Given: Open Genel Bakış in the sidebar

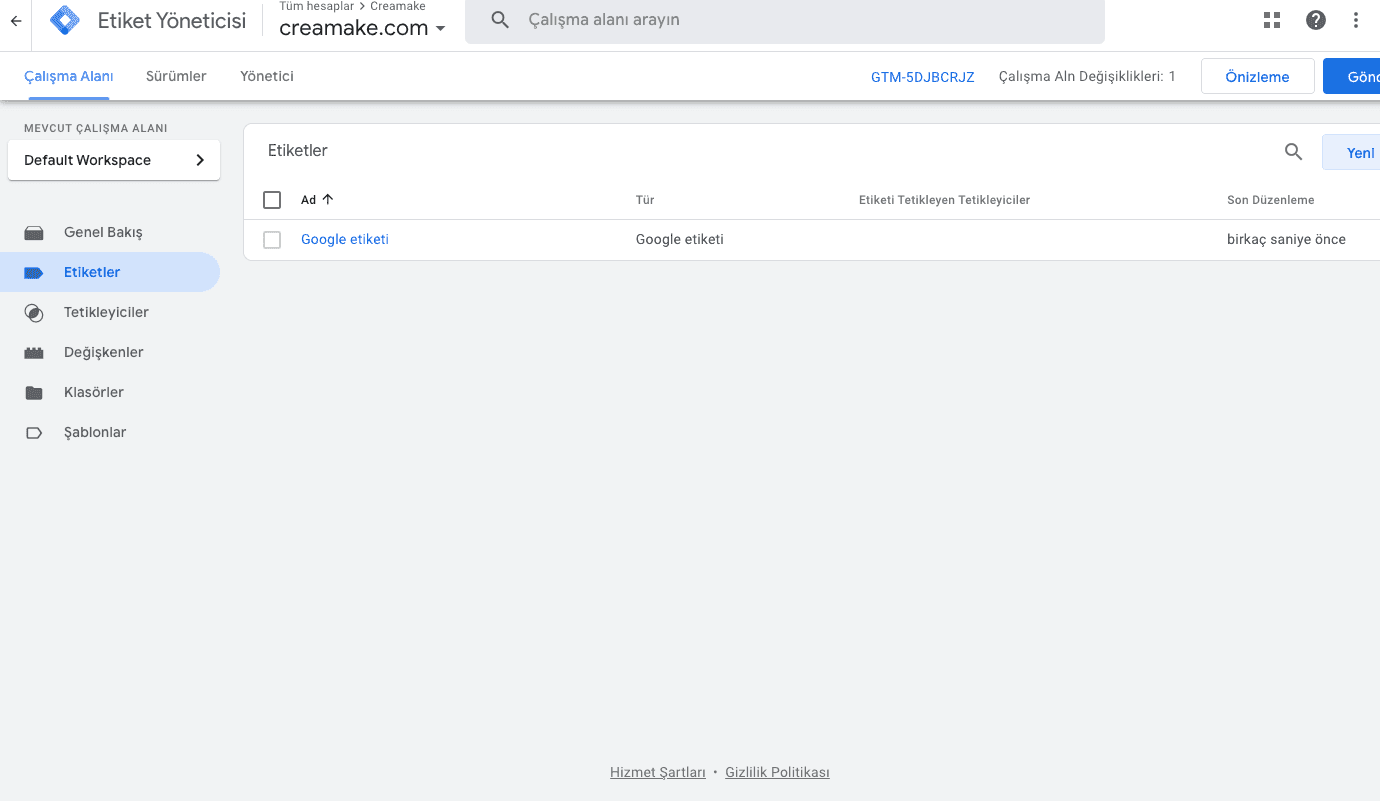Looking at the screenshot, I should (103, 232).
